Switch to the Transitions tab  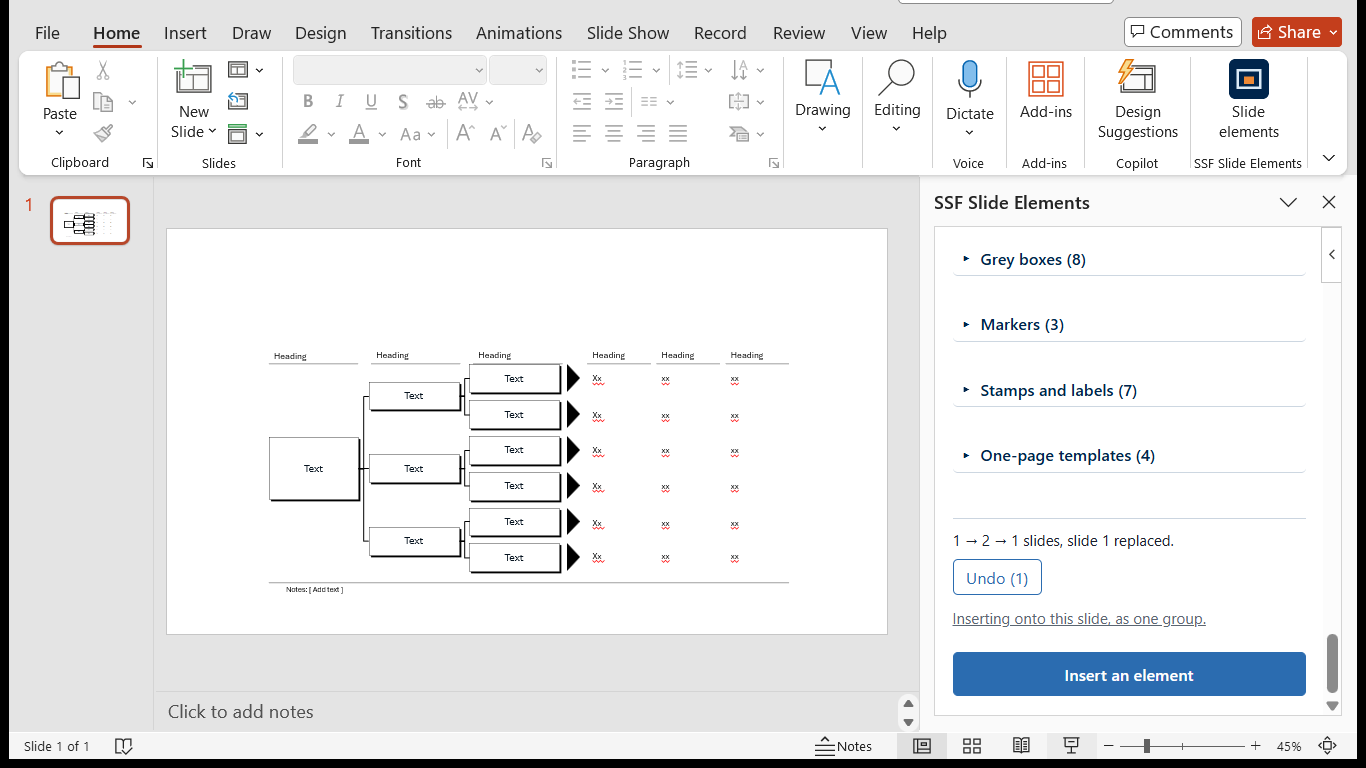pos(411,33)
